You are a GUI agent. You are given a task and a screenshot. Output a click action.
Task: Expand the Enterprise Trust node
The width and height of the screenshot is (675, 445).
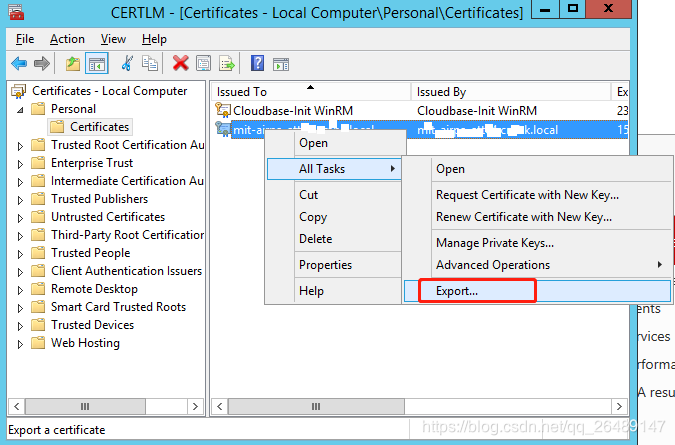pyautogui.click(x=20, y=164)
